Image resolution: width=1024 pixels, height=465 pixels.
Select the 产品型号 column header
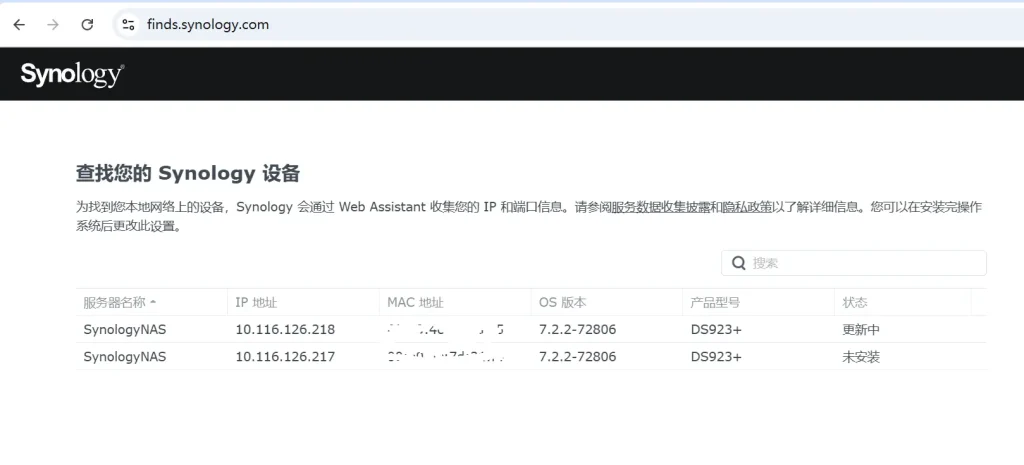point(715,302)
